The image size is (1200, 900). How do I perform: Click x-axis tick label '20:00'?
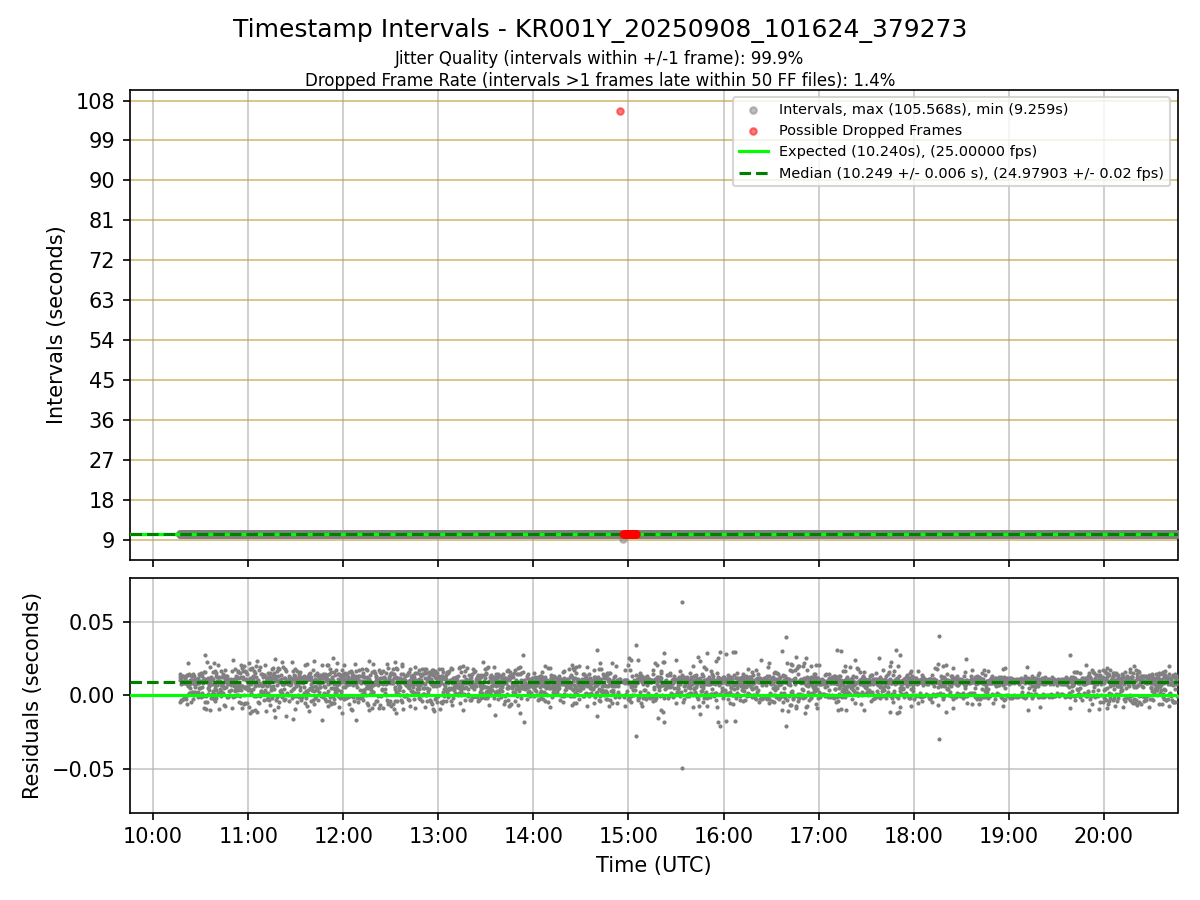coord(1104,835)
